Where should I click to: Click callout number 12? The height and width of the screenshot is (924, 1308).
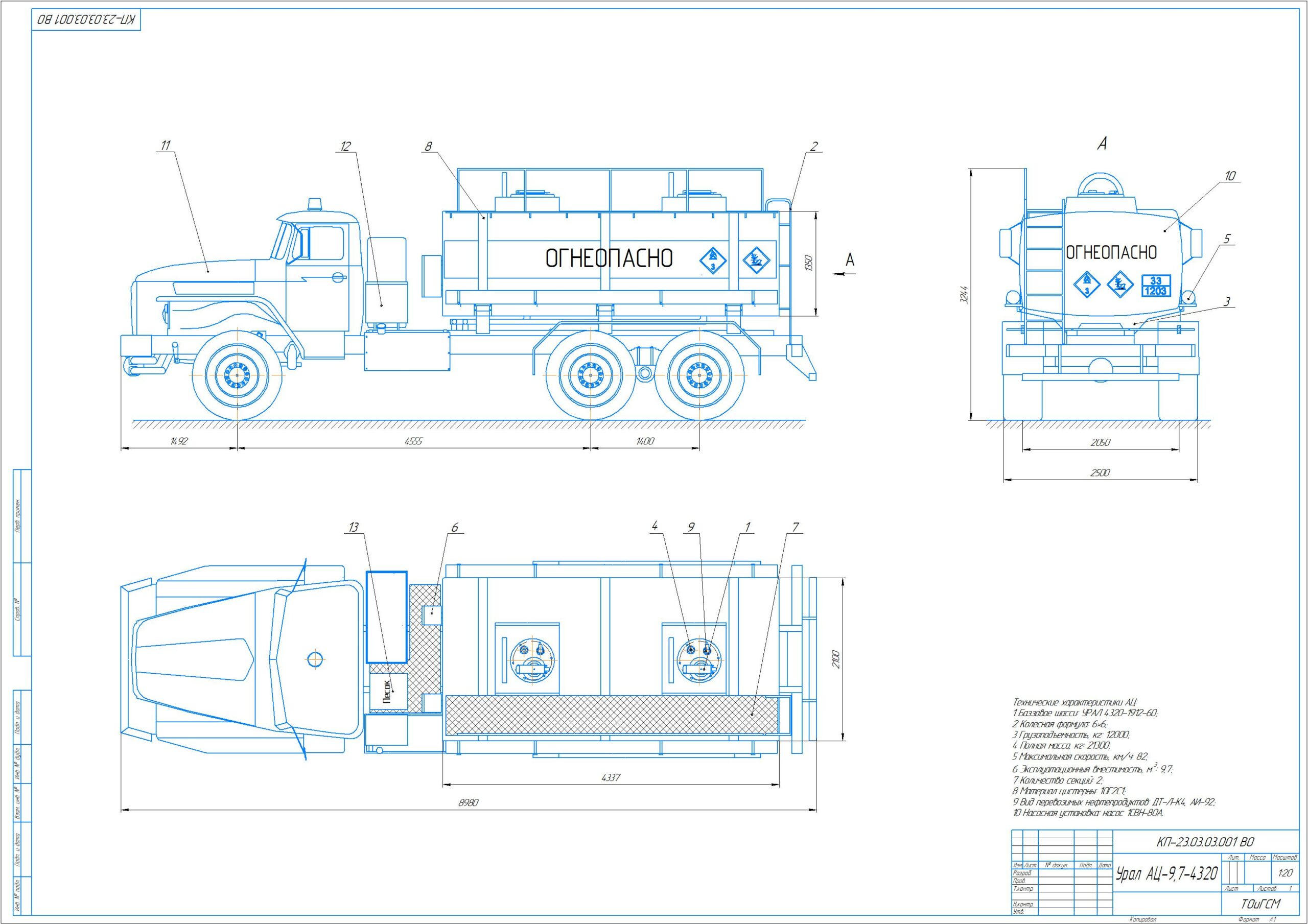[x=345, y=147]
